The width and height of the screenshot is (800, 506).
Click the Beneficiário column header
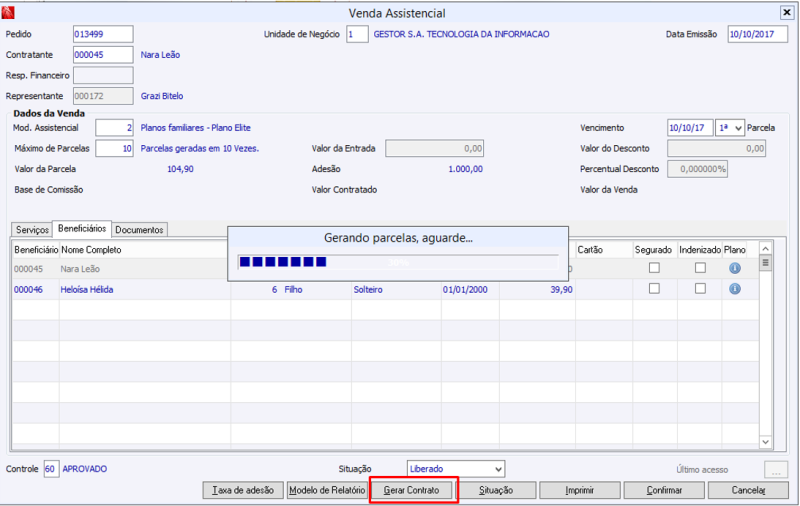click(x=36, y=250)
